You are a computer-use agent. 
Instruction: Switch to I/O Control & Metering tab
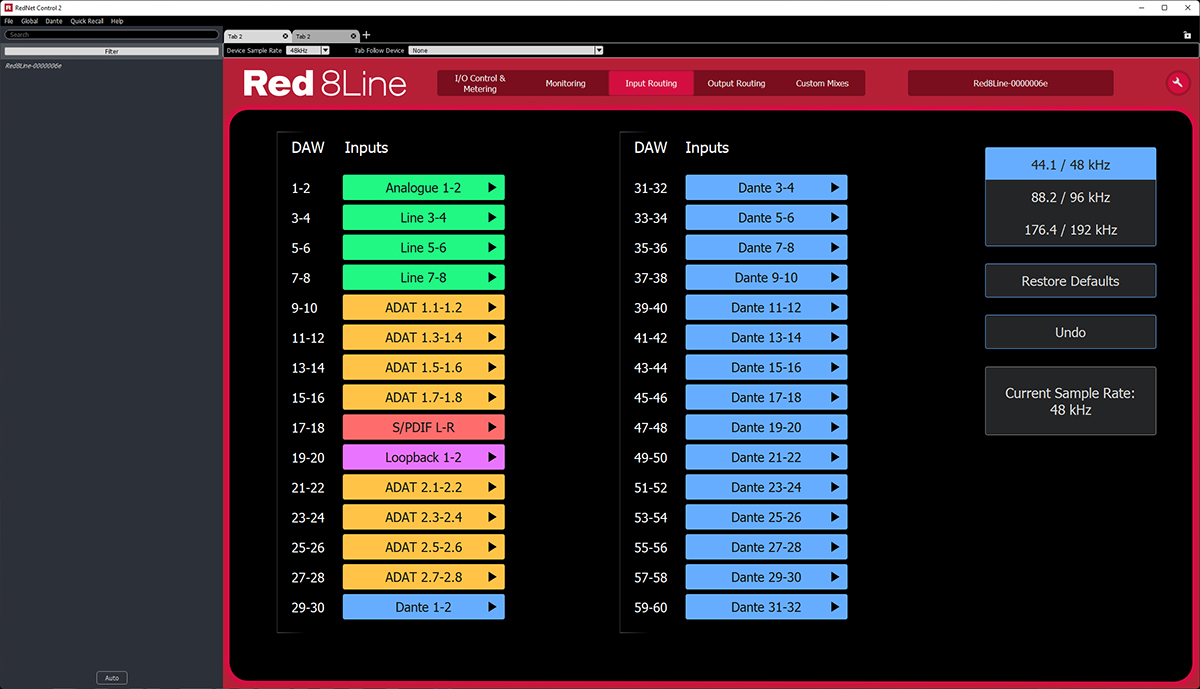point(480,83)
